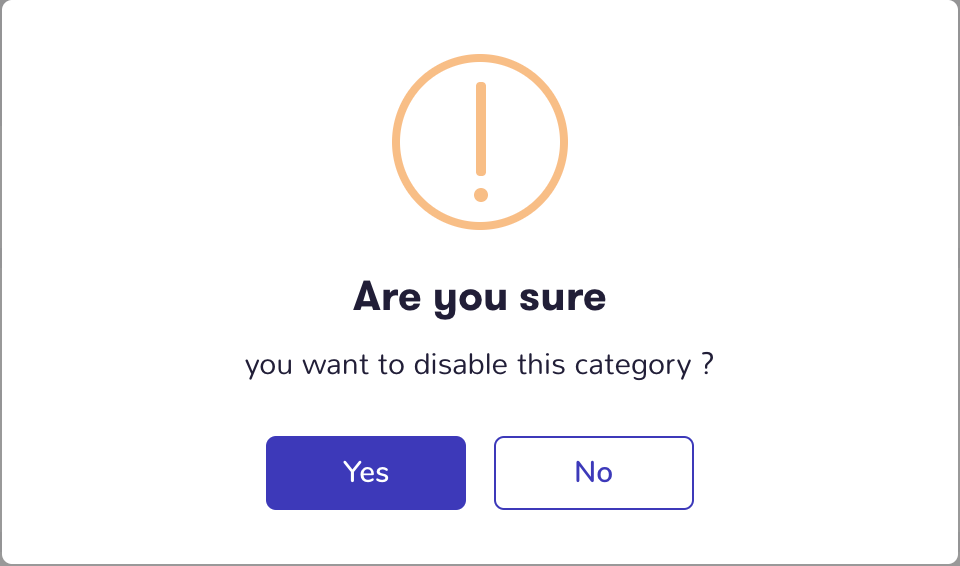960x566 pixels.
Task: Click the word "sure" in the heading
Action: click(x=563, y=299)
